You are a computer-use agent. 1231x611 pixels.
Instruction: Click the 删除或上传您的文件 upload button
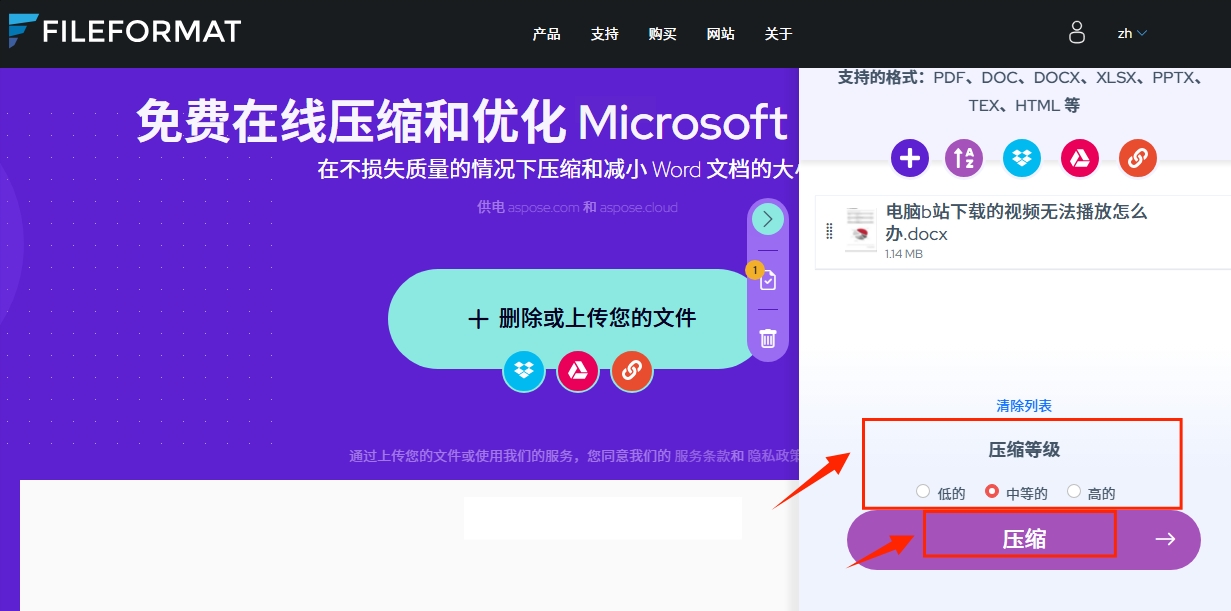(582, 319)
